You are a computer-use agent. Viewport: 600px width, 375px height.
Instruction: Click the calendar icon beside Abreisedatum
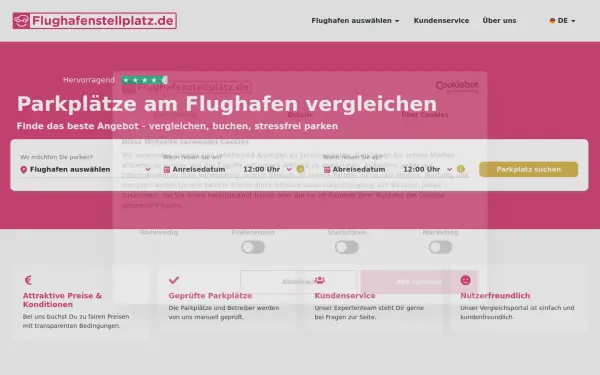[x=327, y=170]
